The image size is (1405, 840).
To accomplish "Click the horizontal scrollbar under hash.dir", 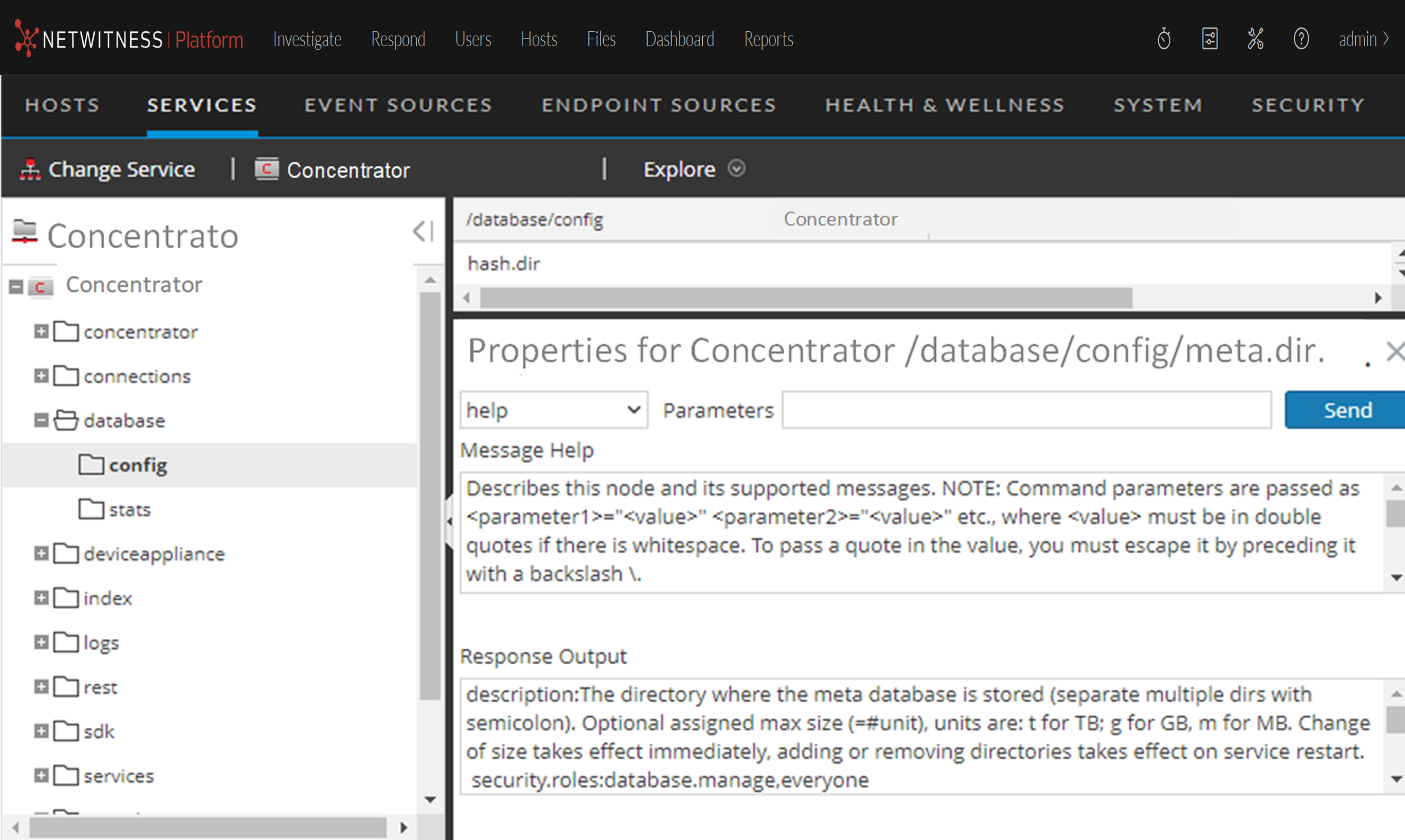I will coord(806,298).
